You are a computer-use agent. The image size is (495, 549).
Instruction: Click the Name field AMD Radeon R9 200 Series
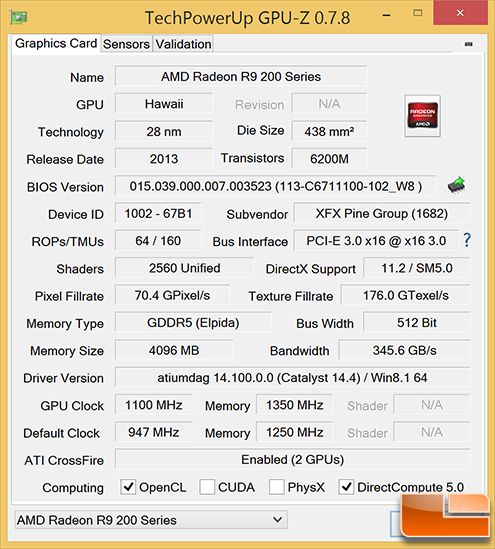click(241, 76)
